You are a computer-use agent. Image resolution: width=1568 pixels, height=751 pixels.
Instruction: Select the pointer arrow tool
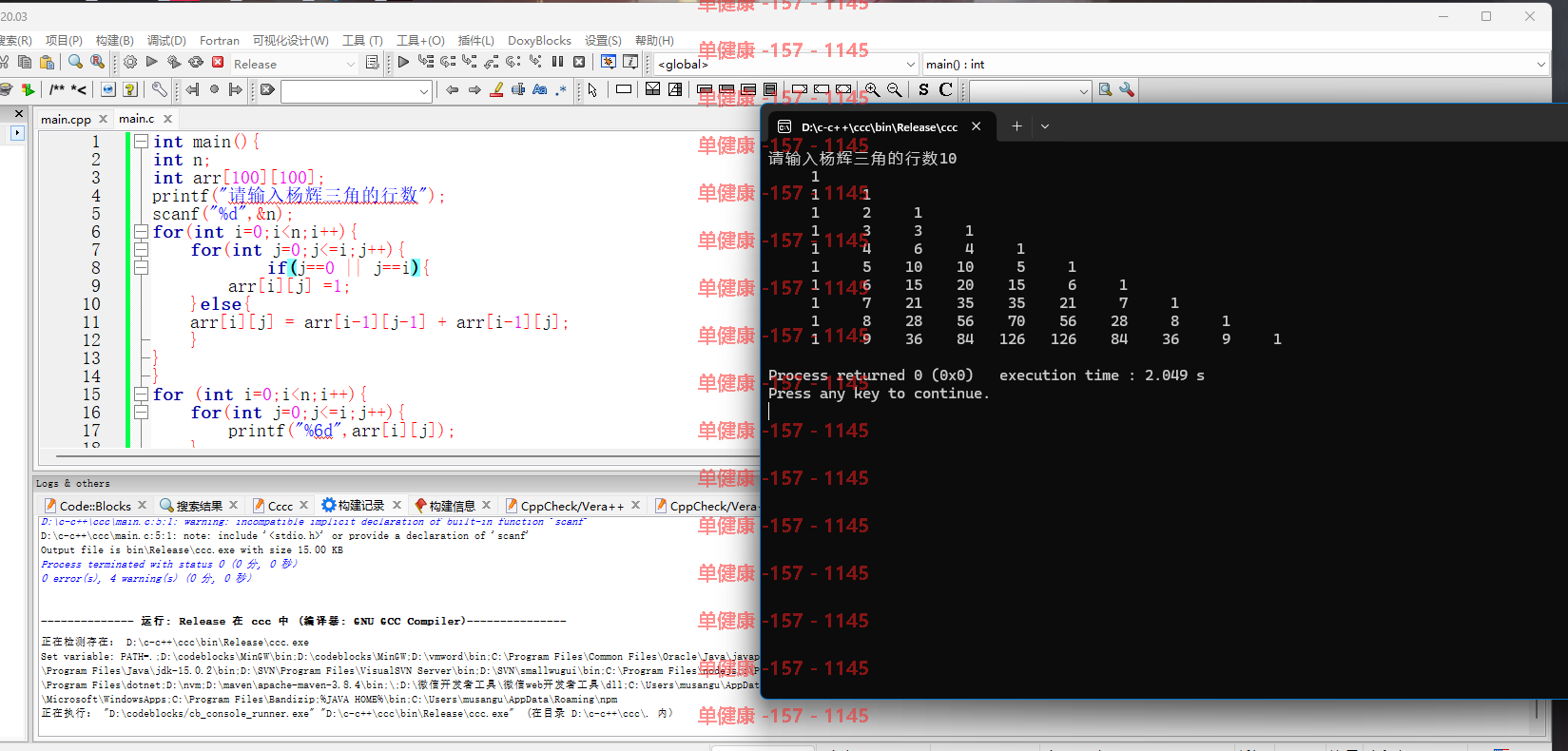592,89
